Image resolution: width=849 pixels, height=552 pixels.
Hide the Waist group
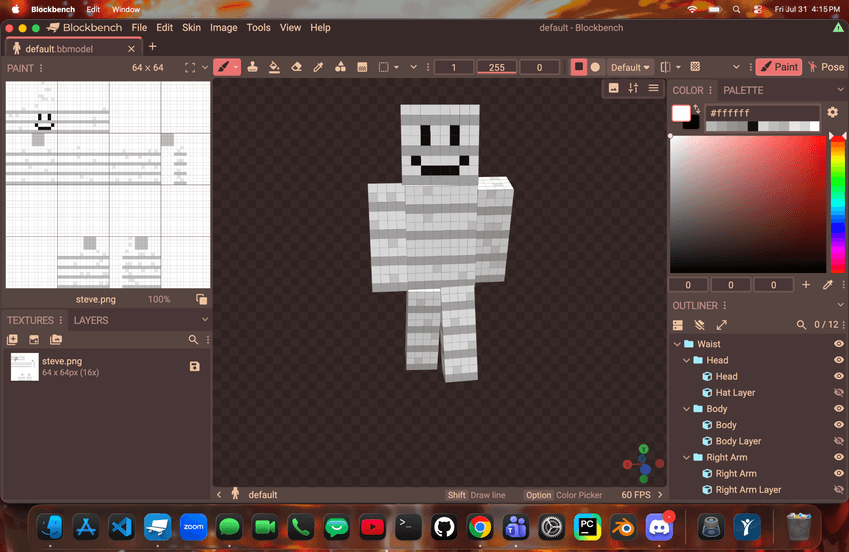pos(839,344)
